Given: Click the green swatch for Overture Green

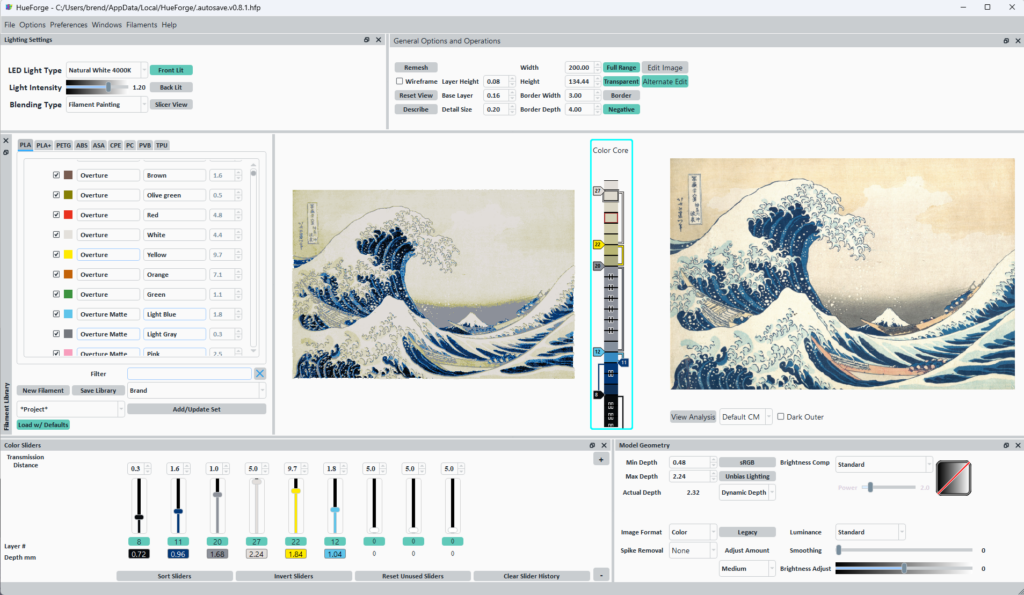Looking at the screenshot, I should tap(68, 295).
